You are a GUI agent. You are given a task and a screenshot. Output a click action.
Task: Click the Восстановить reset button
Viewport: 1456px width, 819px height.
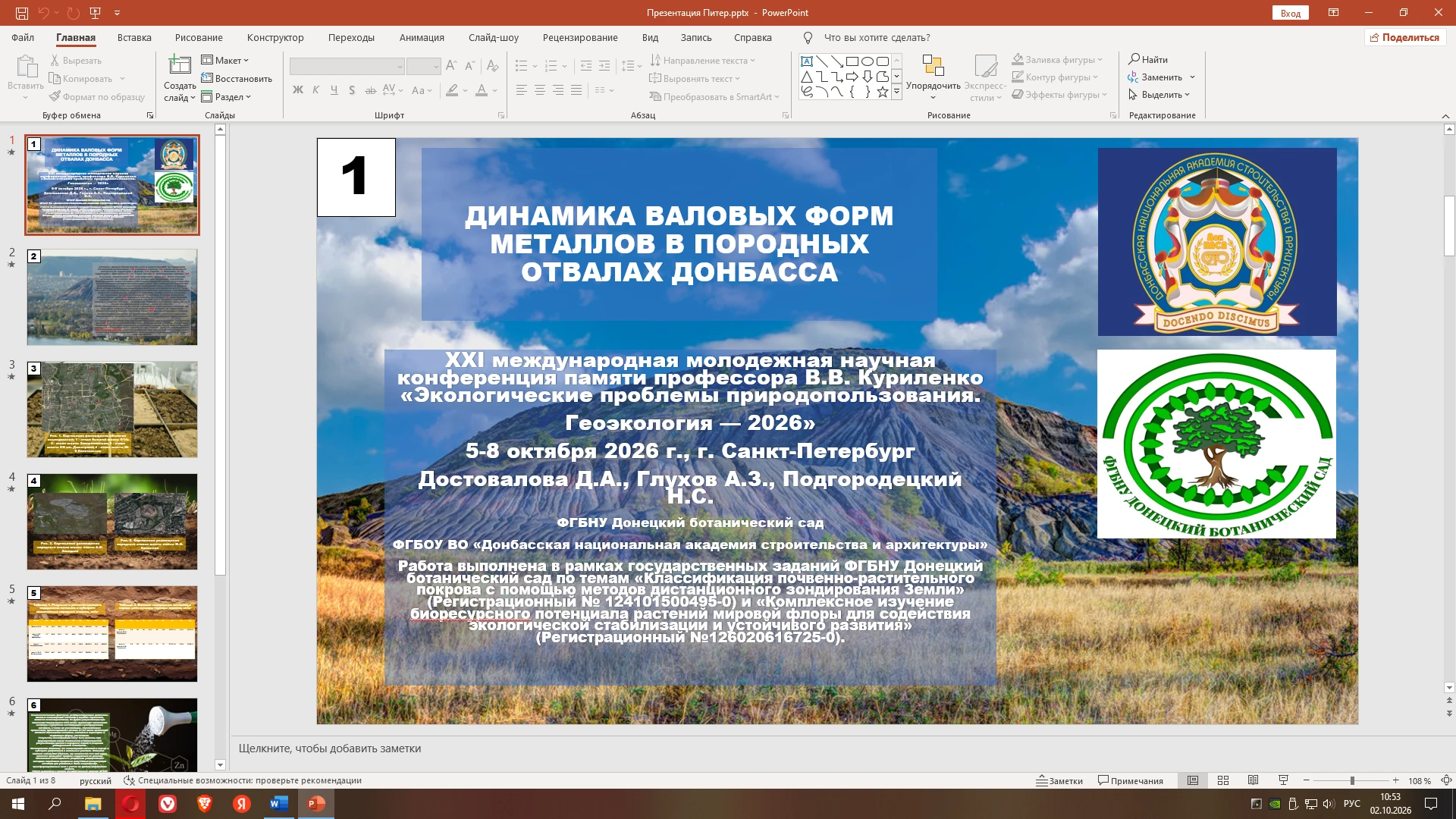pos(237,79)
